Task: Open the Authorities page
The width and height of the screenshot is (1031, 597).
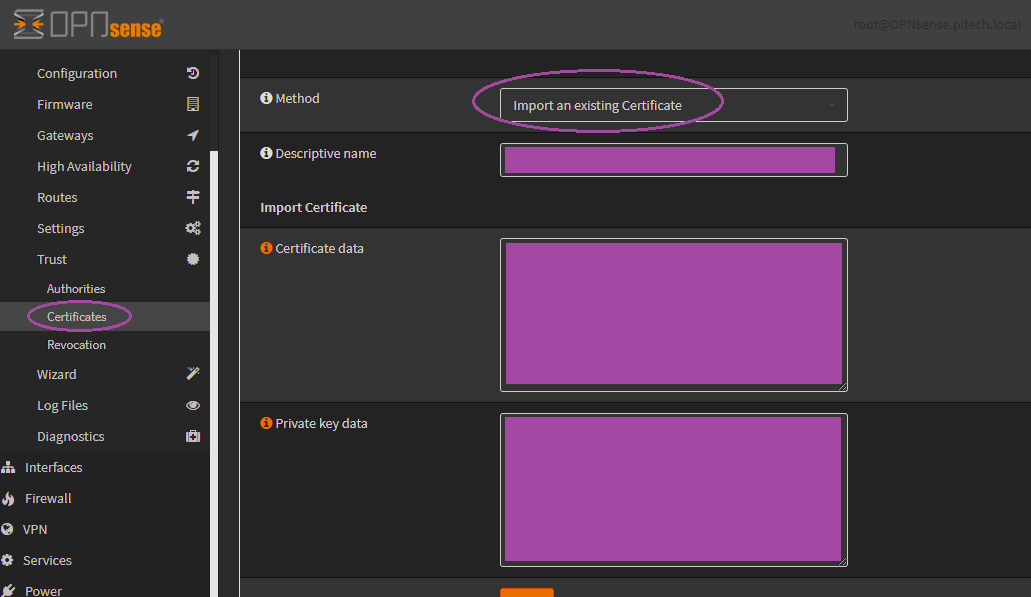Action: tap(76, 288)
